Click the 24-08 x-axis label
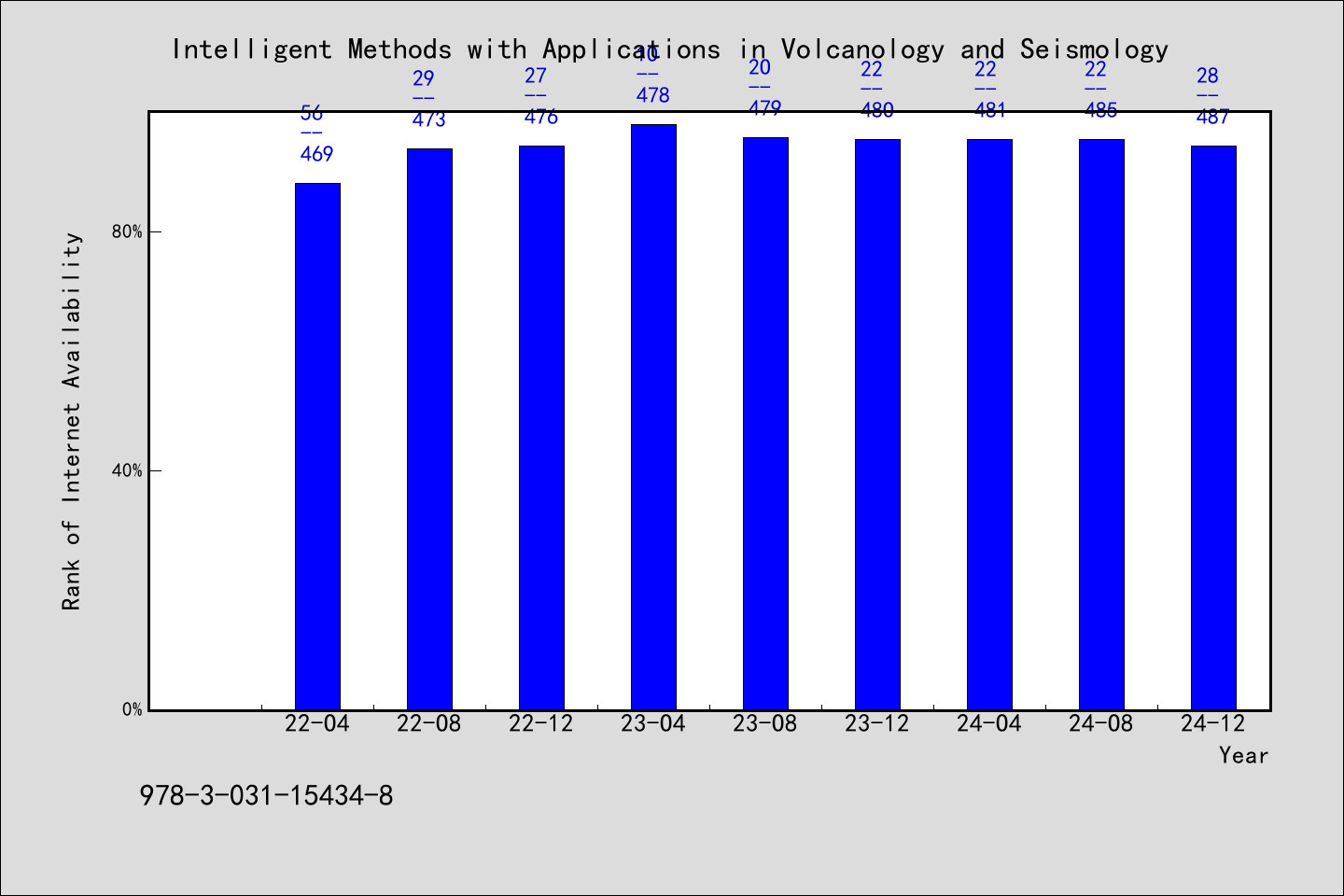1344x896 pixels. point(1101,723)
